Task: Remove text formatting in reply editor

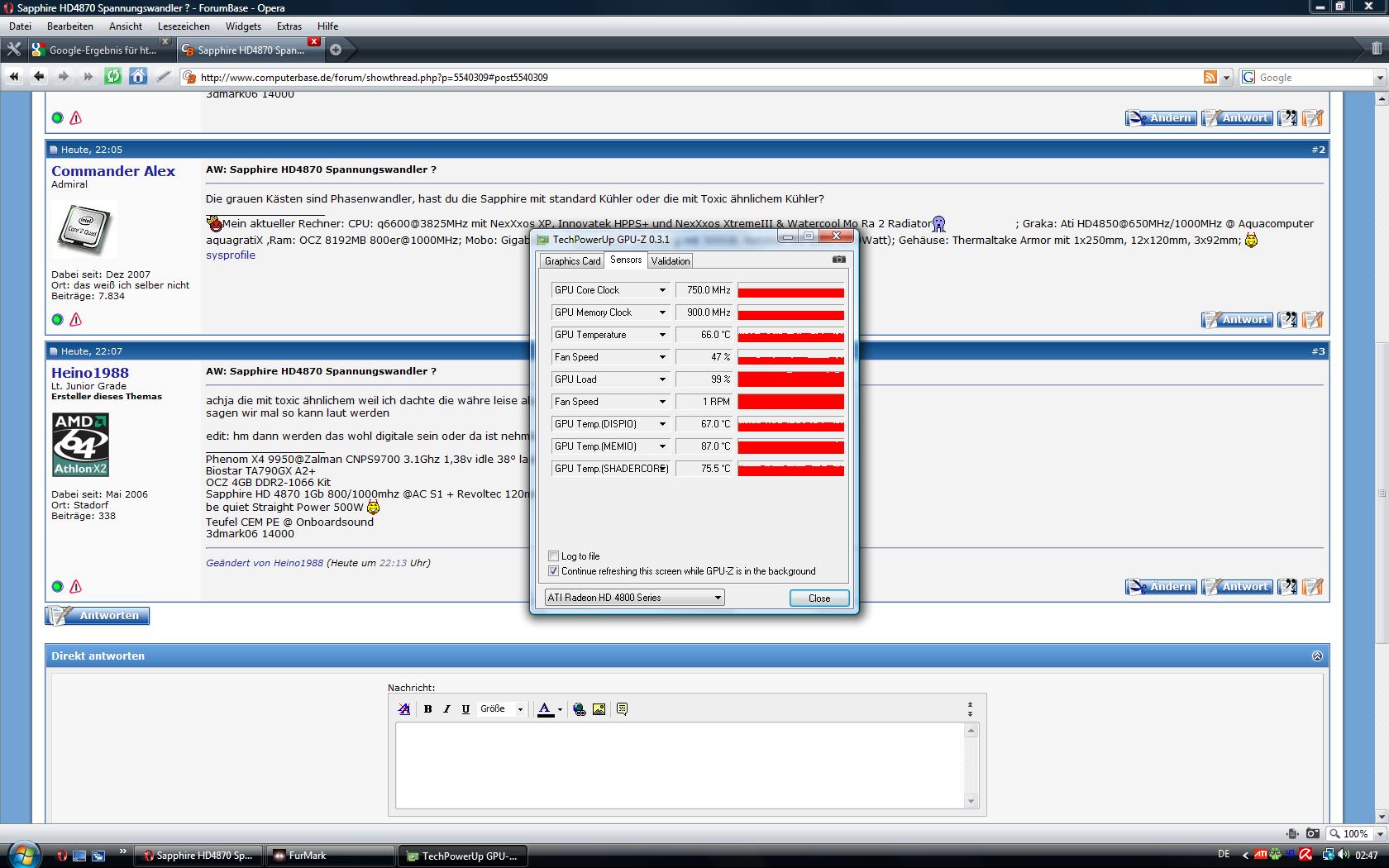Action: 404,709
